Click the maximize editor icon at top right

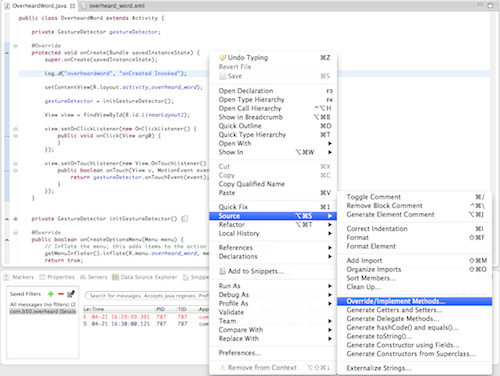coord(490,5)
